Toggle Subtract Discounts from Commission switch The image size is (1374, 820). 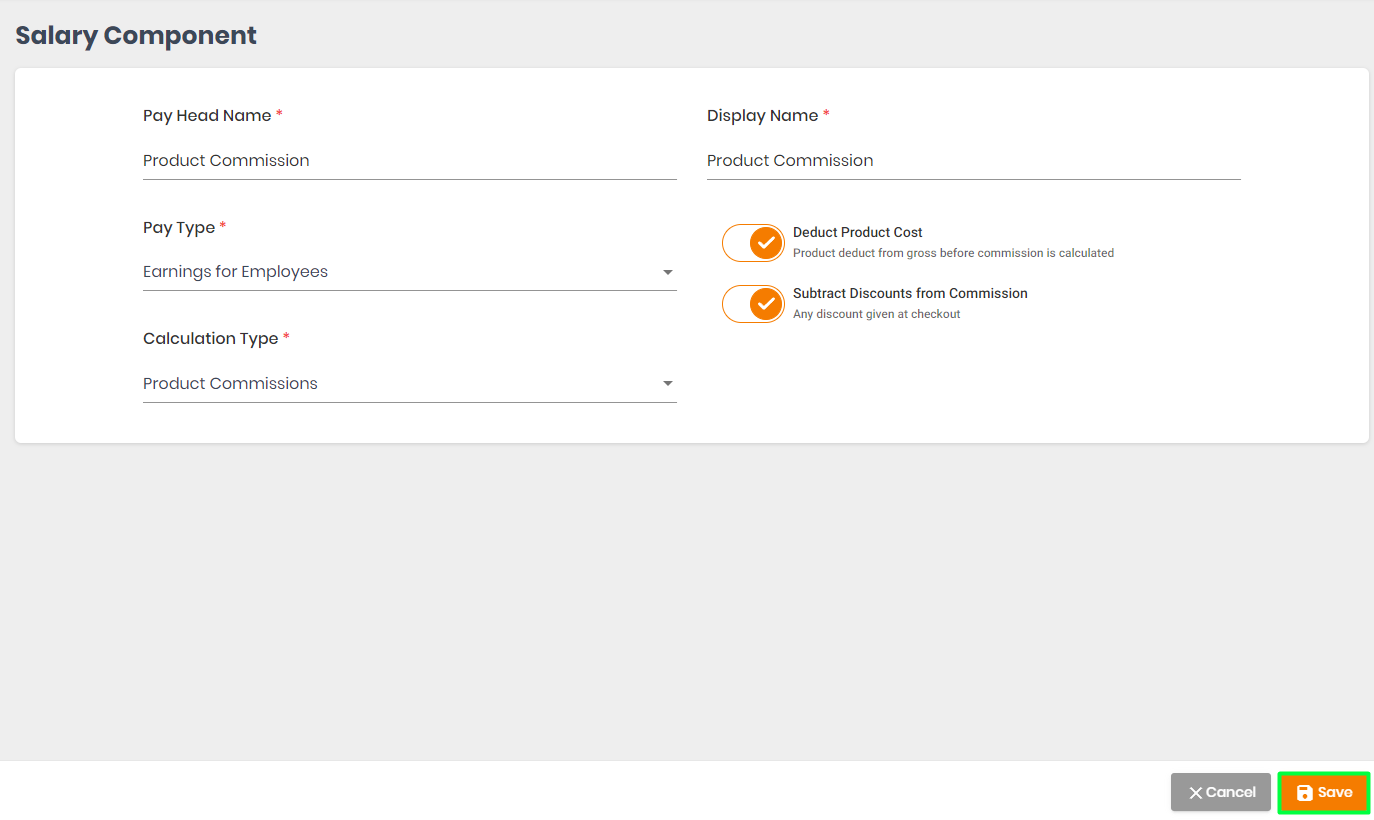[754, 304]
